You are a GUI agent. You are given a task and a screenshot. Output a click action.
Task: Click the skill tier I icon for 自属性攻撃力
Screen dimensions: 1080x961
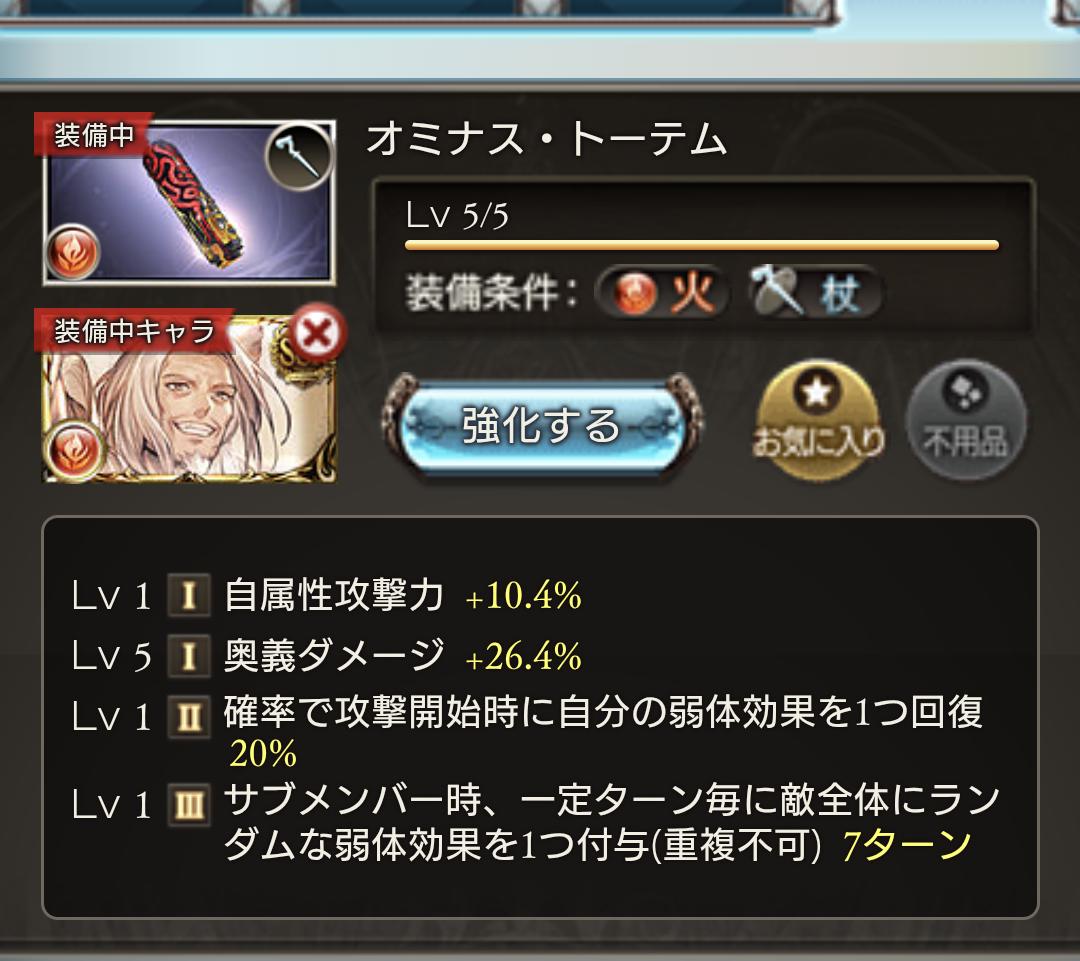[189, 595]
